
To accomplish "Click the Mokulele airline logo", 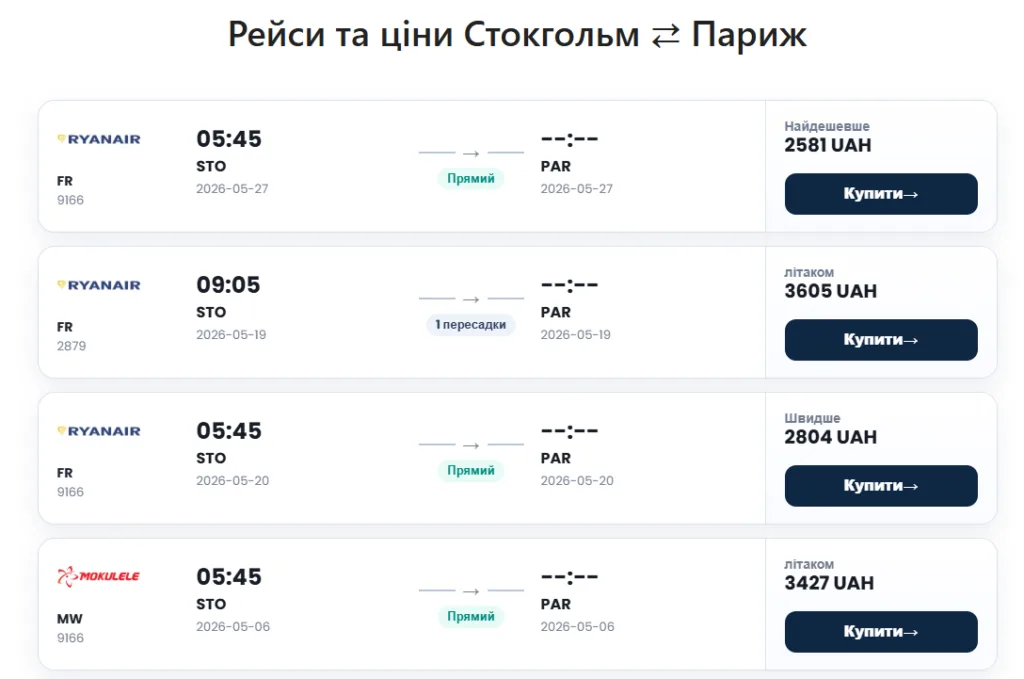I will coord(98,576).
